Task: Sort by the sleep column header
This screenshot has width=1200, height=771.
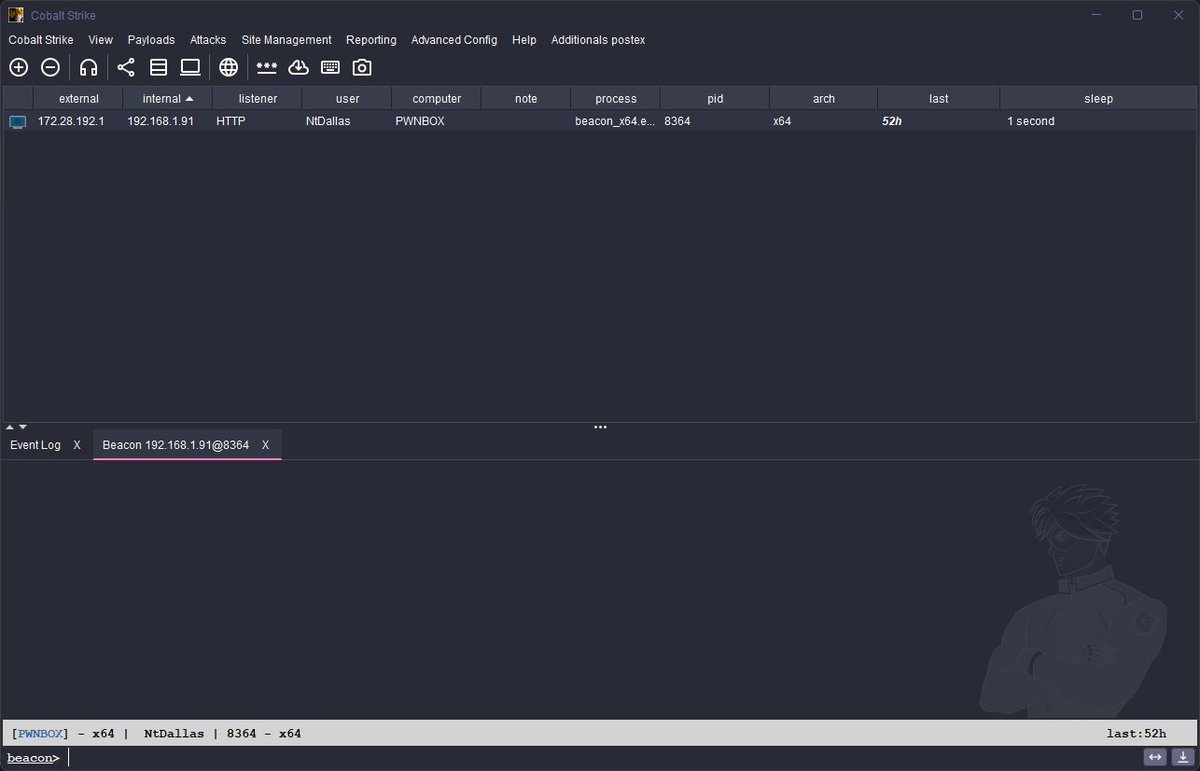Action: (1098, 98)
